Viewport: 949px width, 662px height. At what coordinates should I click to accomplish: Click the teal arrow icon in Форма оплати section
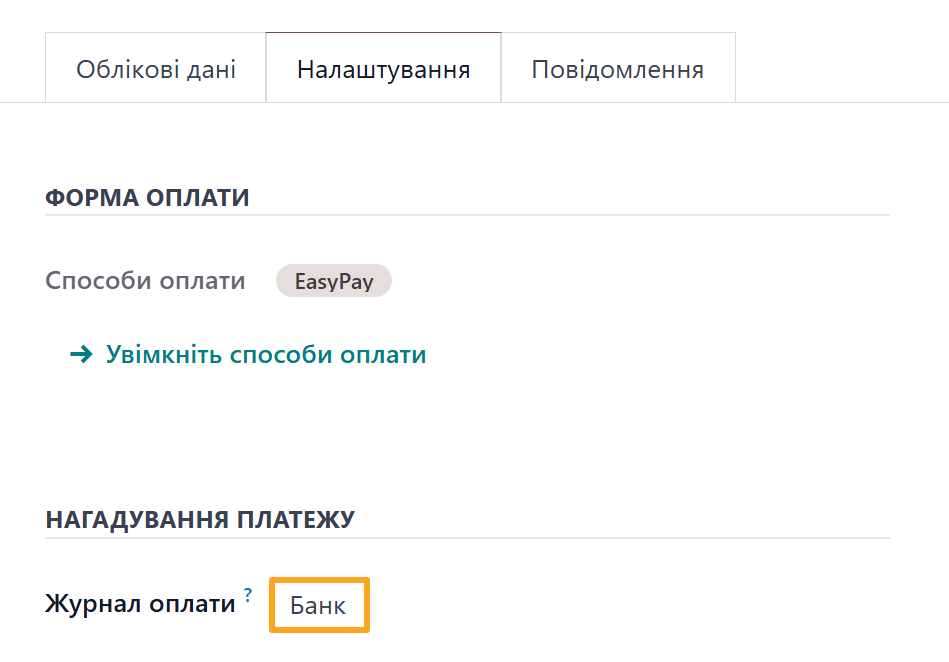79,354
